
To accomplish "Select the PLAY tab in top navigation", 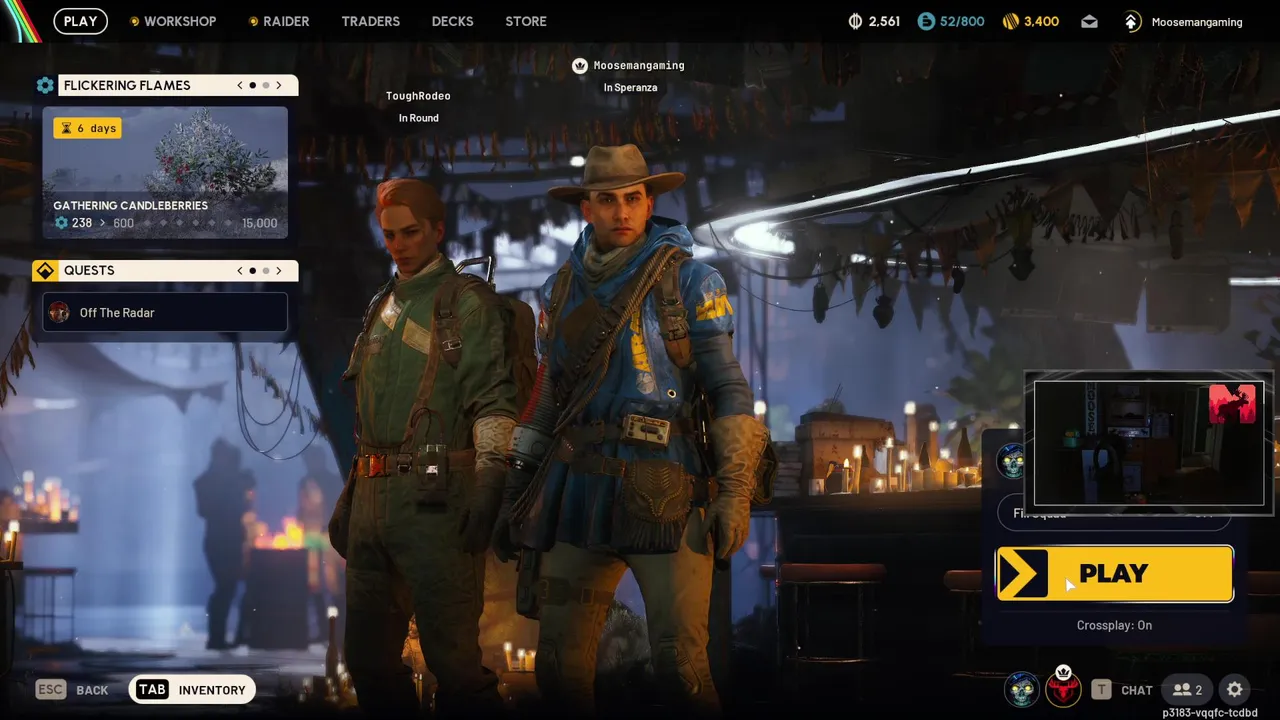I will point(81,21).
